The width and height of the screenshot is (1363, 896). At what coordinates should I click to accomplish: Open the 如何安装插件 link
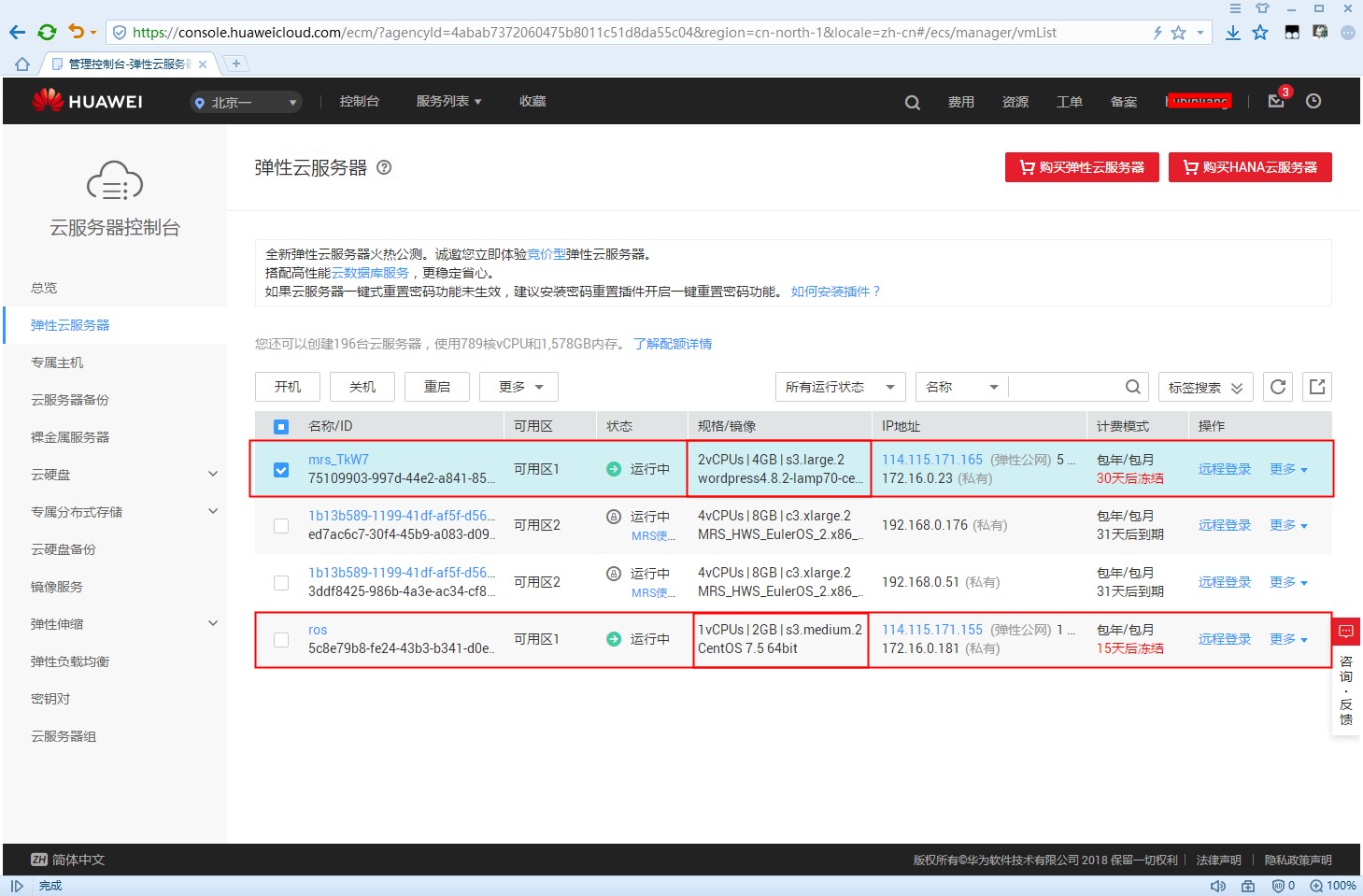835,292
